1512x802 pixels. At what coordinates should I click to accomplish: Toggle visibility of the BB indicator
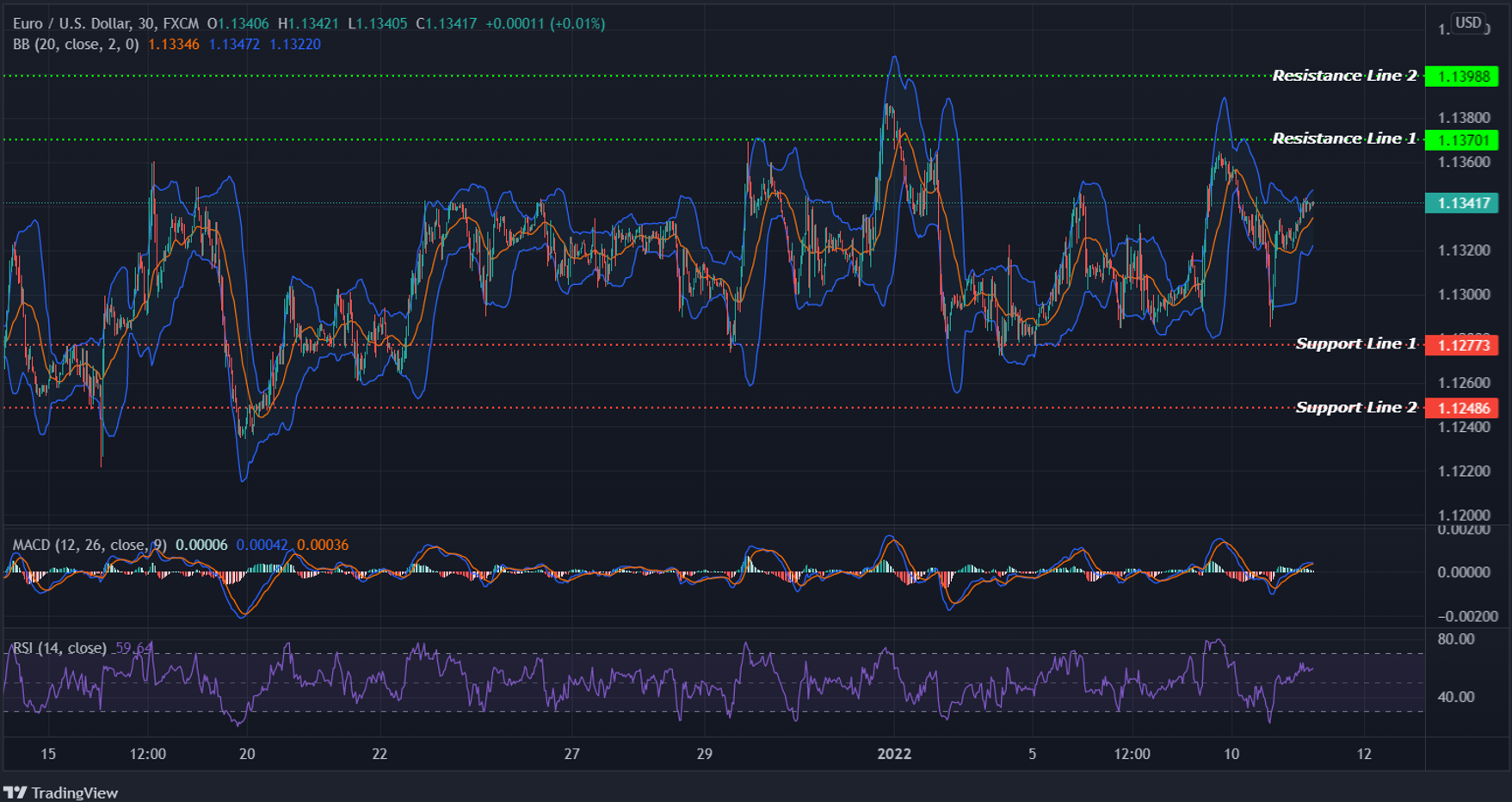[x=77, y=44]
